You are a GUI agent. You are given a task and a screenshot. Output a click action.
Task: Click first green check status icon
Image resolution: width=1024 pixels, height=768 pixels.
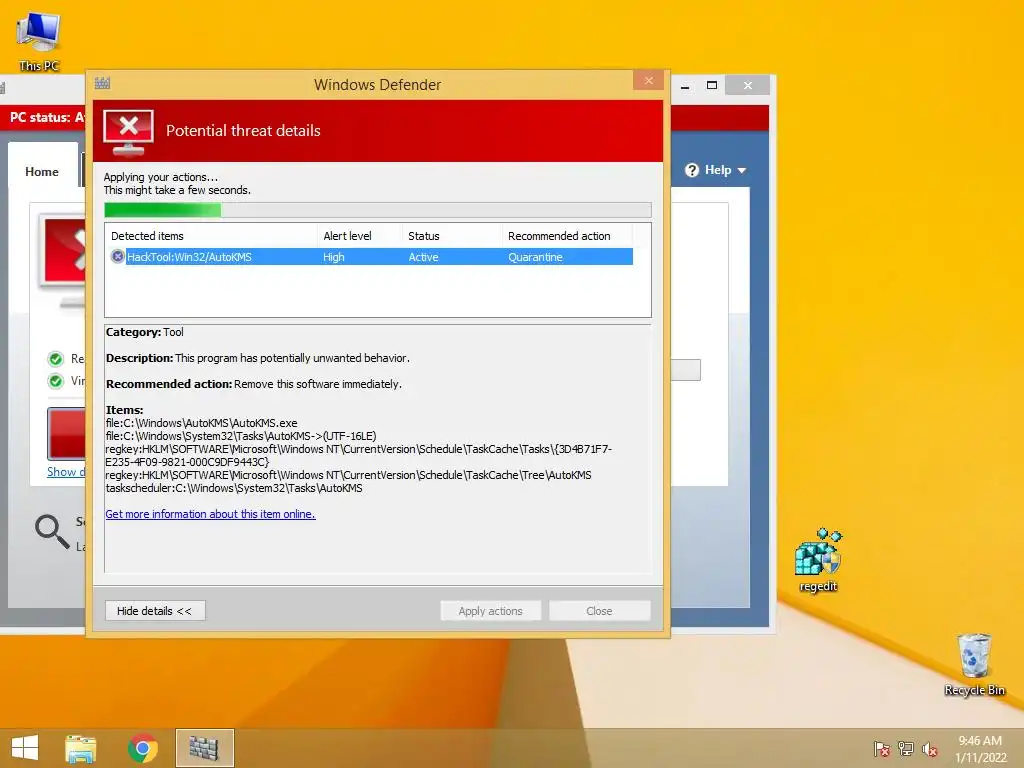pyautogui.click(x=56, y=359)
